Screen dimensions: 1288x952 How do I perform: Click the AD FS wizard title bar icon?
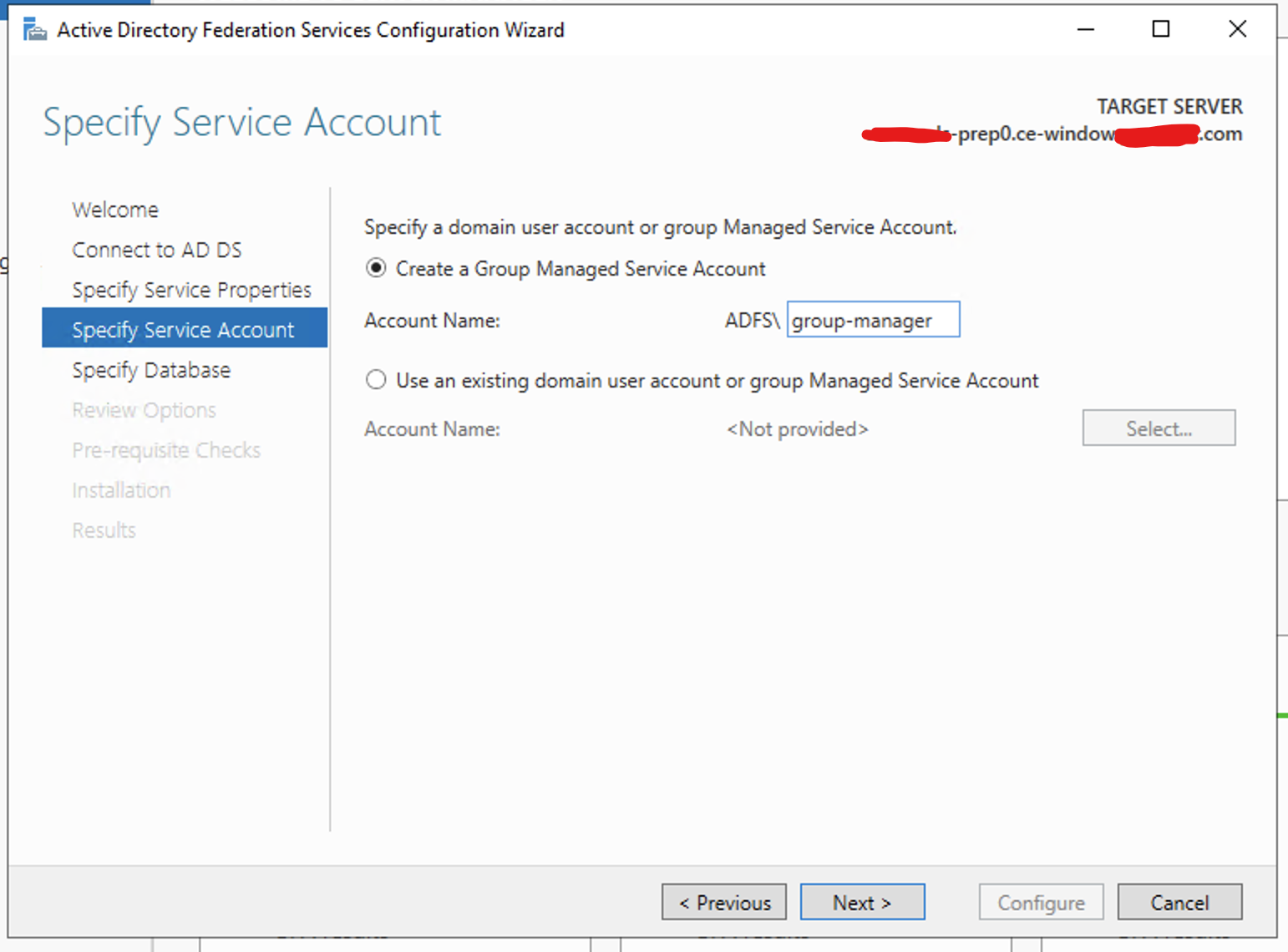(35, 30)
